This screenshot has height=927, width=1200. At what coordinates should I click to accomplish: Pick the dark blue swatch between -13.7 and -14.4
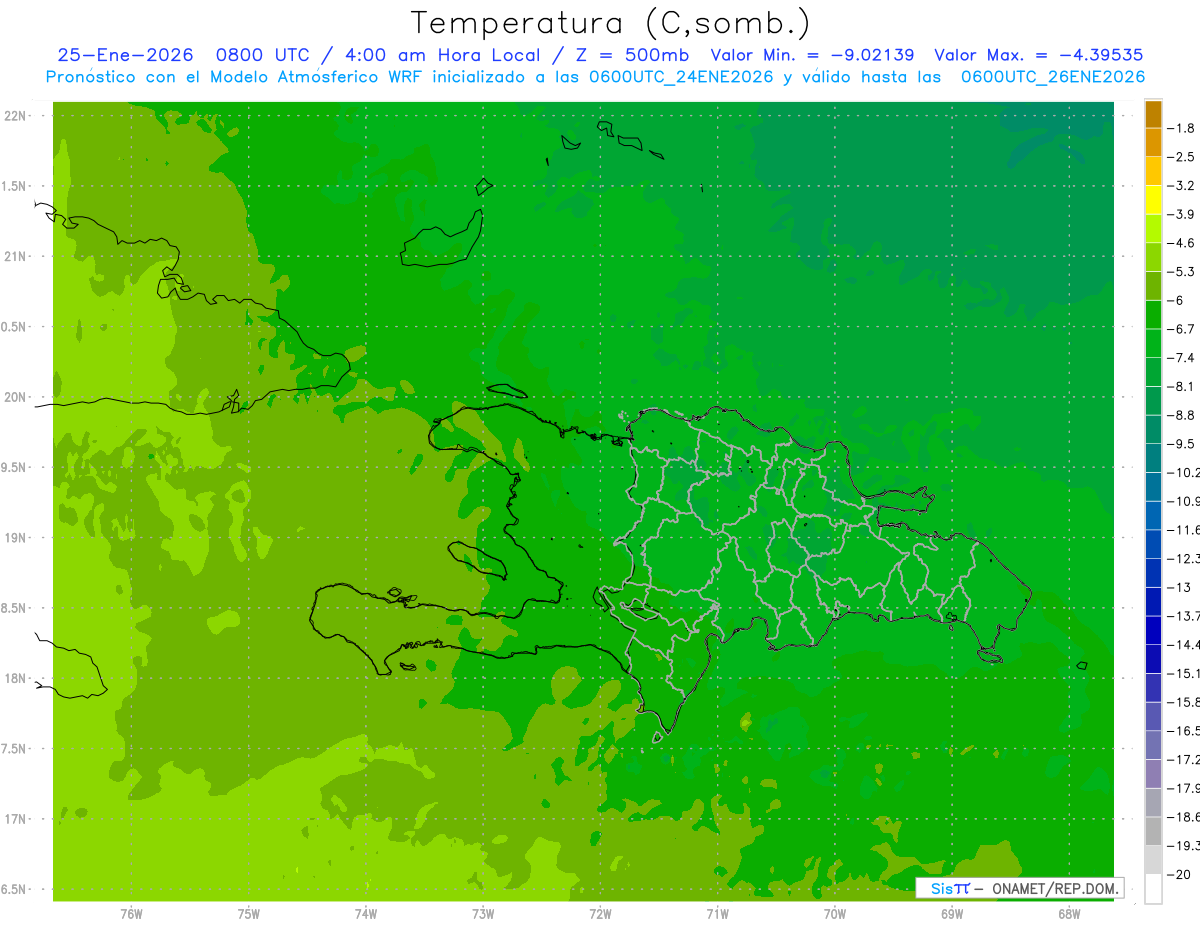[x=1153, y=631]
